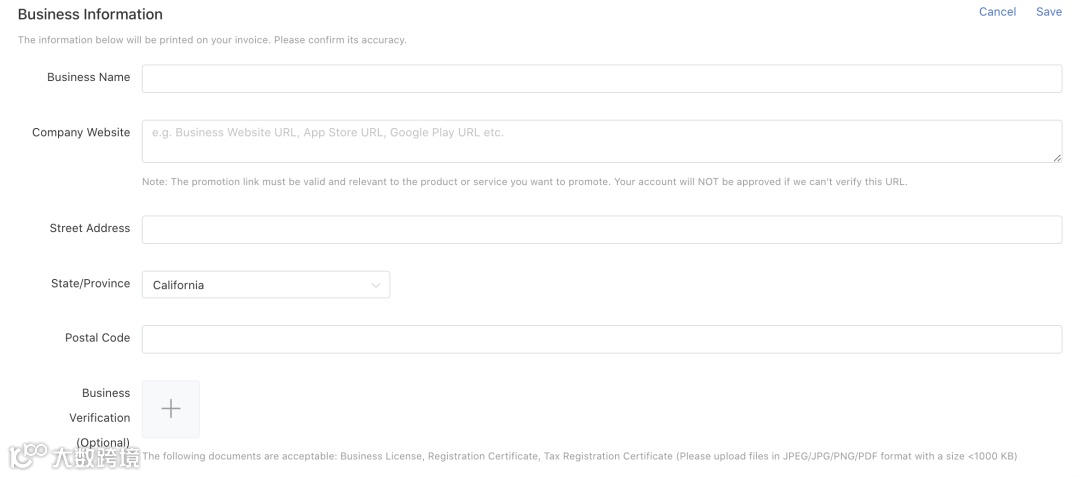Click the Business Information heading

[90, 14]
